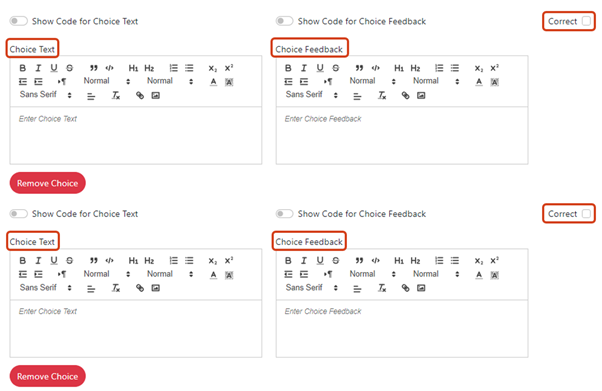Viewport: 602px width, 391px height.
Task: Check the top choice's Correct checkbox
Action: 586,21
